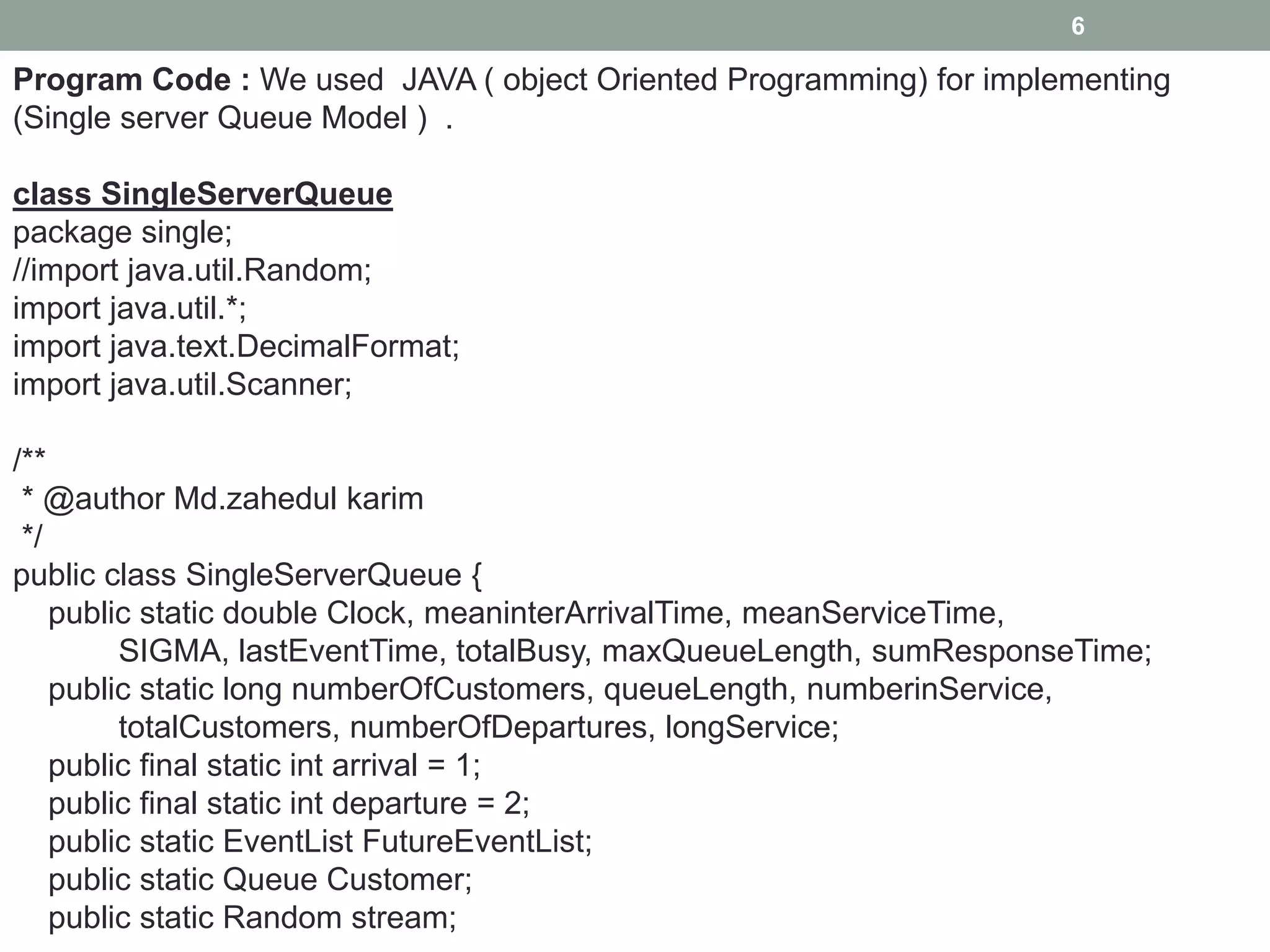Image resolution: width=1270 pixels, height=952 pixels.
Task: Click the word 'numberOfCustomers'
Action: [439, 690]
